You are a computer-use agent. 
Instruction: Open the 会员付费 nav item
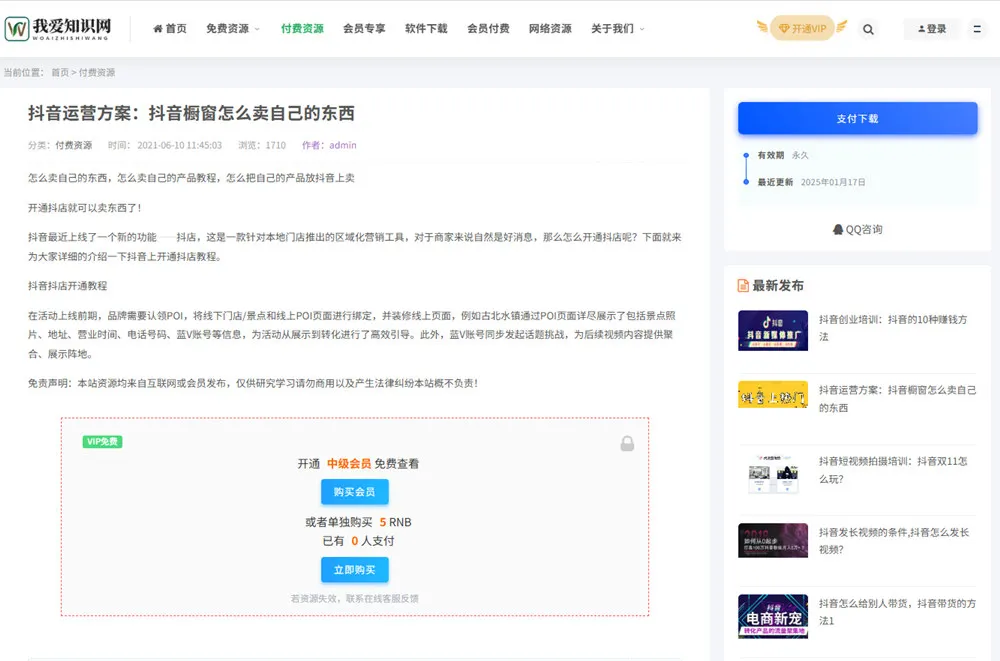tap(488, 29)
